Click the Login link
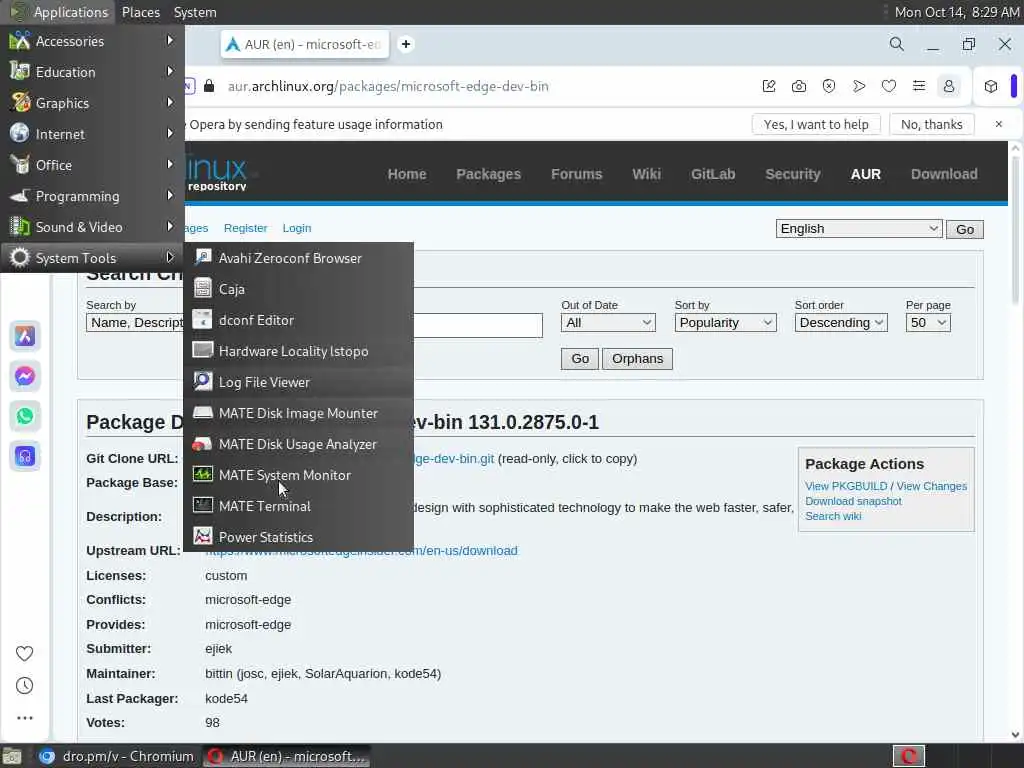1024x768 pixels. 296,228
